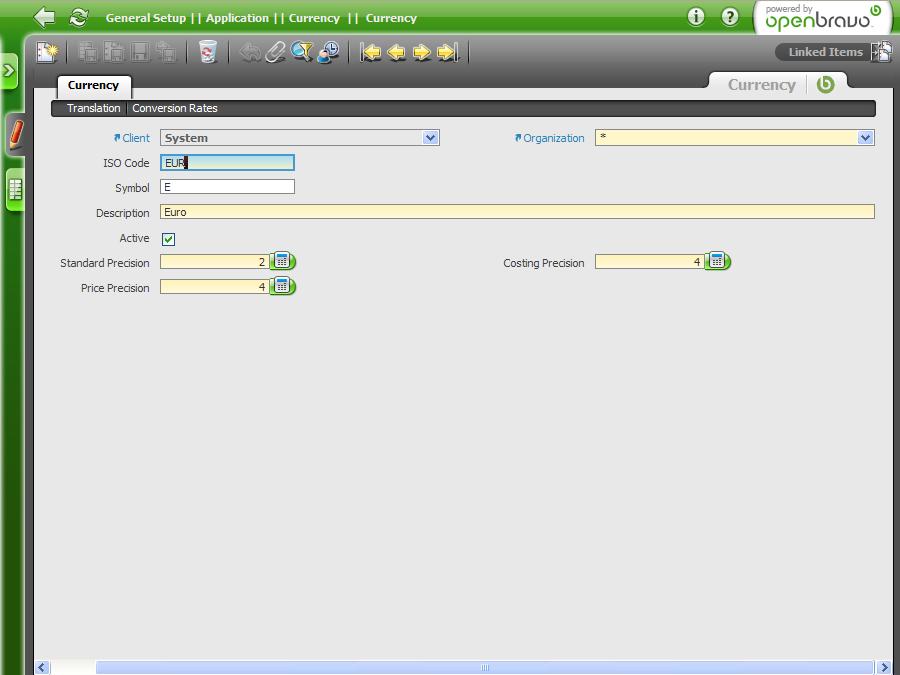This screenshot has height=675, width=900.
Task: Open the Organization dropdown
Action: [x=865, y=138]
